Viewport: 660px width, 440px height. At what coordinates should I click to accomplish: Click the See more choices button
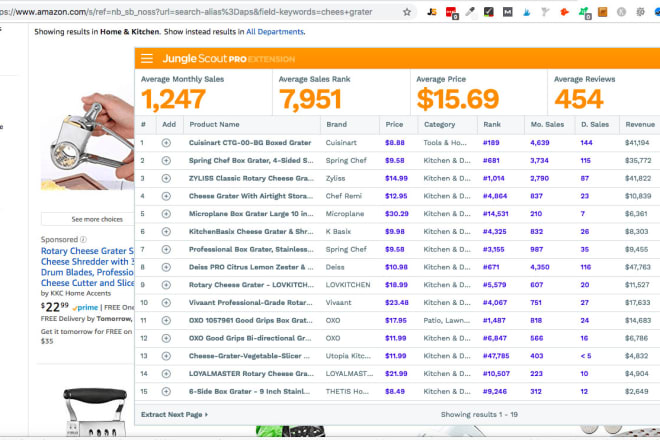tap(88, 219)
